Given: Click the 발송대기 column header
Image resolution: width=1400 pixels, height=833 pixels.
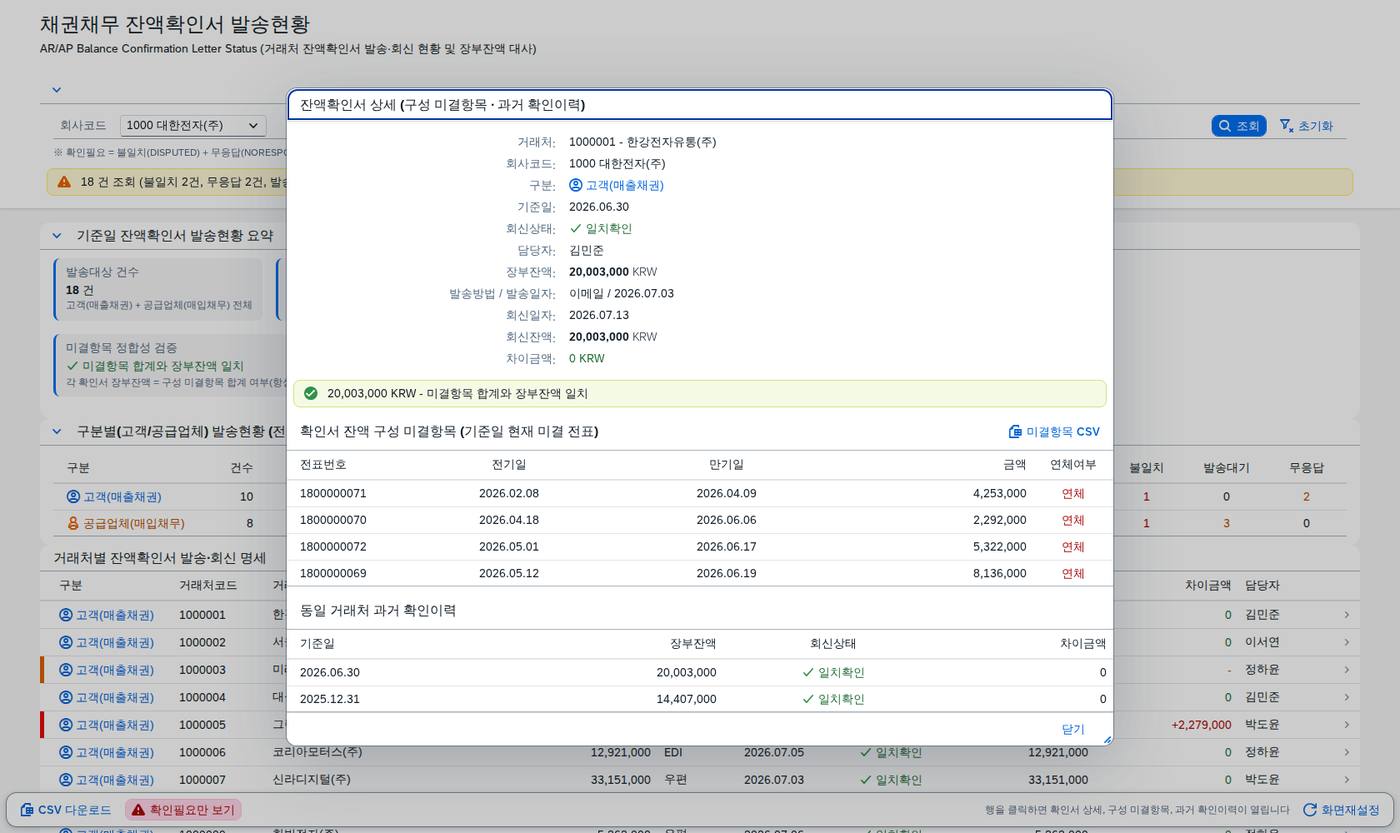Looking at the screenshot, I should pos(1226,468).
